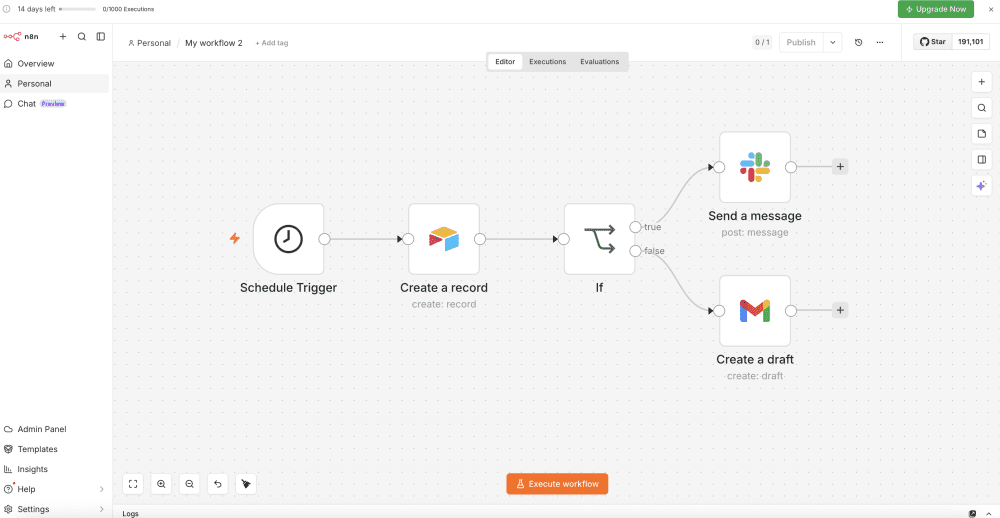The width and height of the screenshot is (1000, 518).
Task: Click Personal breadcrumb link
Action: tap(149, 43)
